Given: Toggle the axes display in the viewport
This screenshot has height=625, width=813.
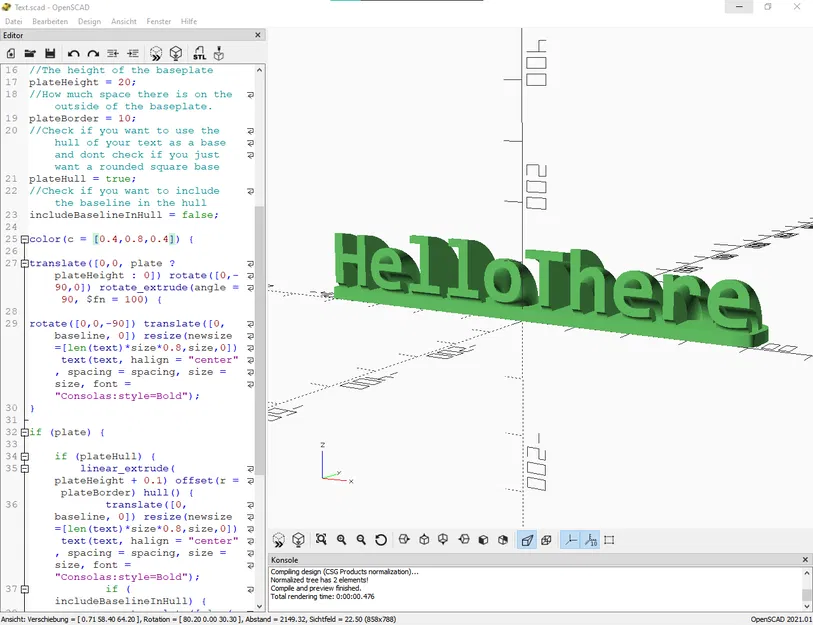Looking at the screenshot, I should click(x=570, y=540).
